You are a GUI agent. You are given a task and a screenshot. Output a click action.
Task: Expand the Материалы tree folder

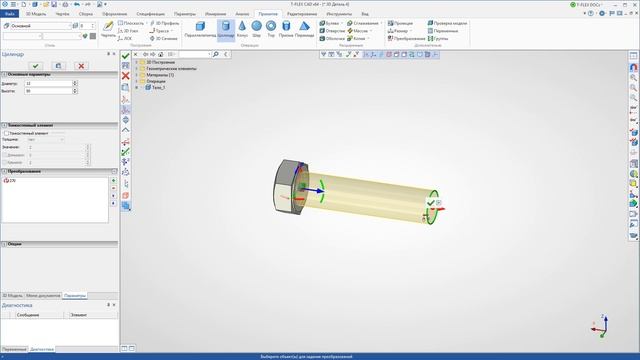pyautogui.click(x=136, y=75)
